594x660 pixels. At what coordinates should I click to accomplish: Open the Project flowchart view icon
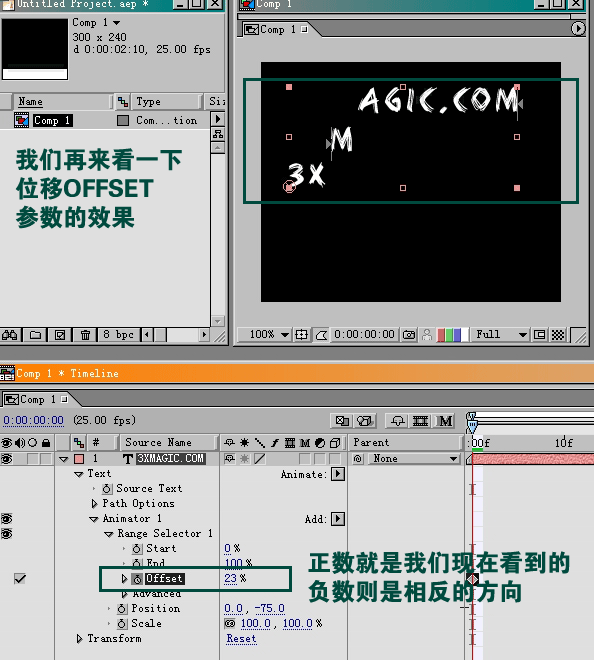click(218, 134)
